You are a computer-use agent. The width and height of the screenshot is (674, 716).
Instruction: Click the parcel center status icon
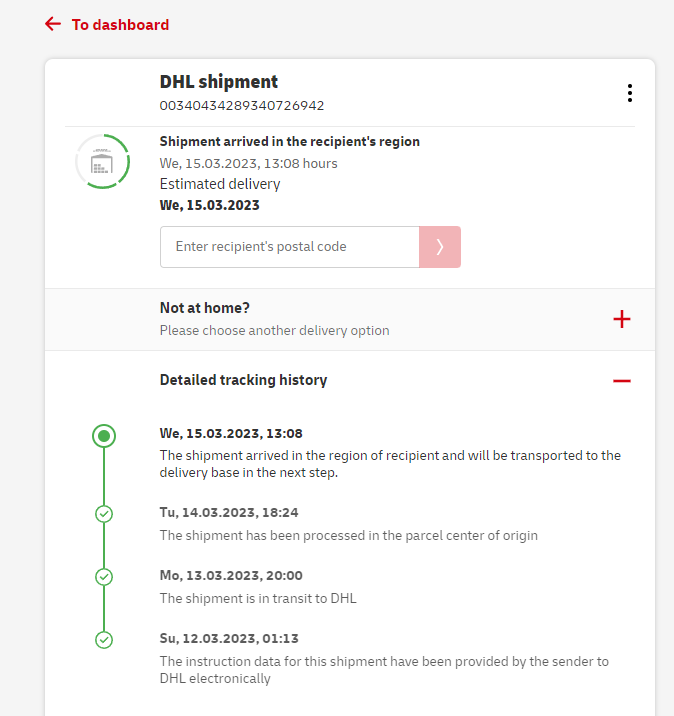(x=102, y=162)
